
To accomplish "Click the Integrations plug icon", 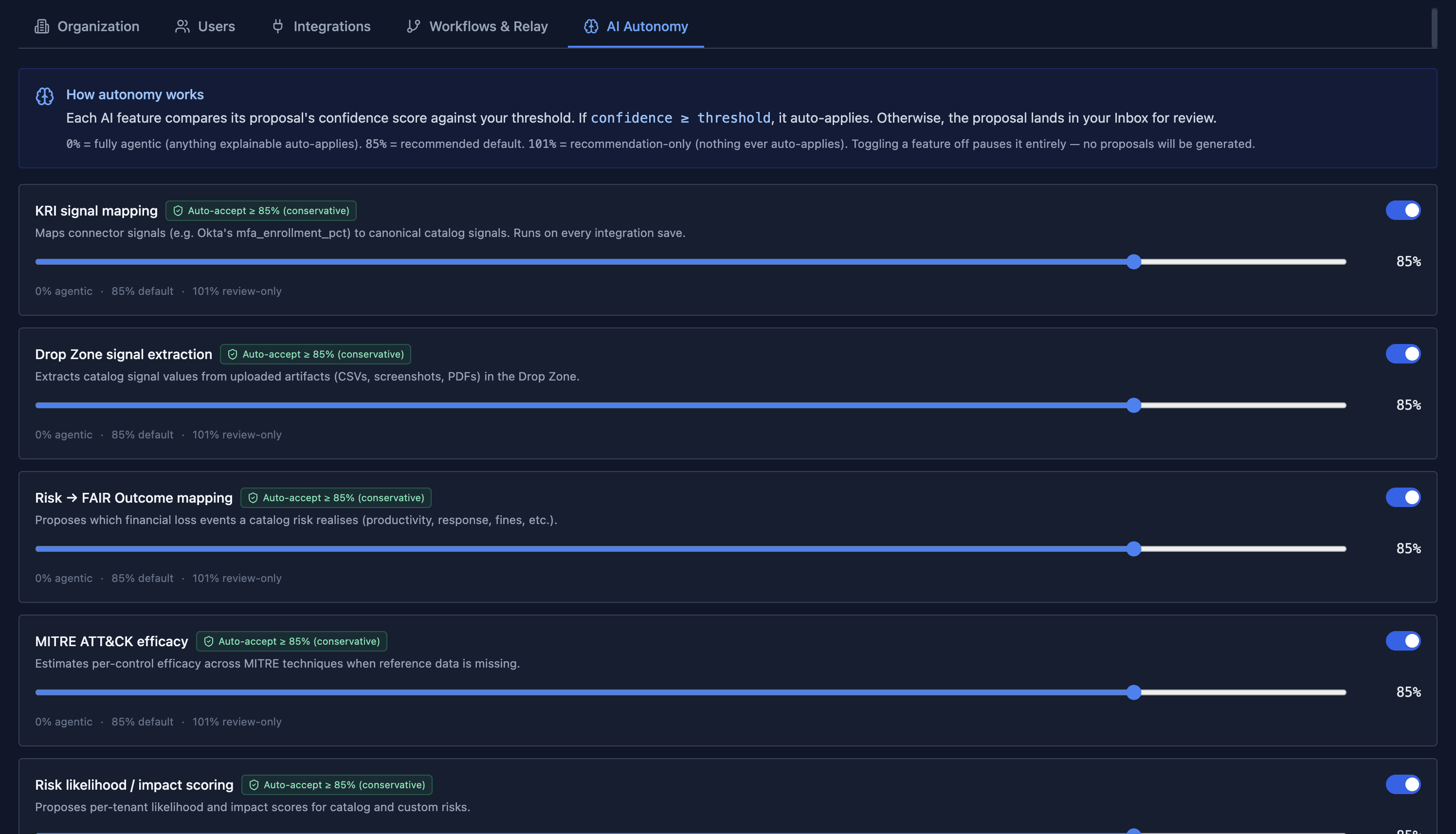I will [278, 26].
